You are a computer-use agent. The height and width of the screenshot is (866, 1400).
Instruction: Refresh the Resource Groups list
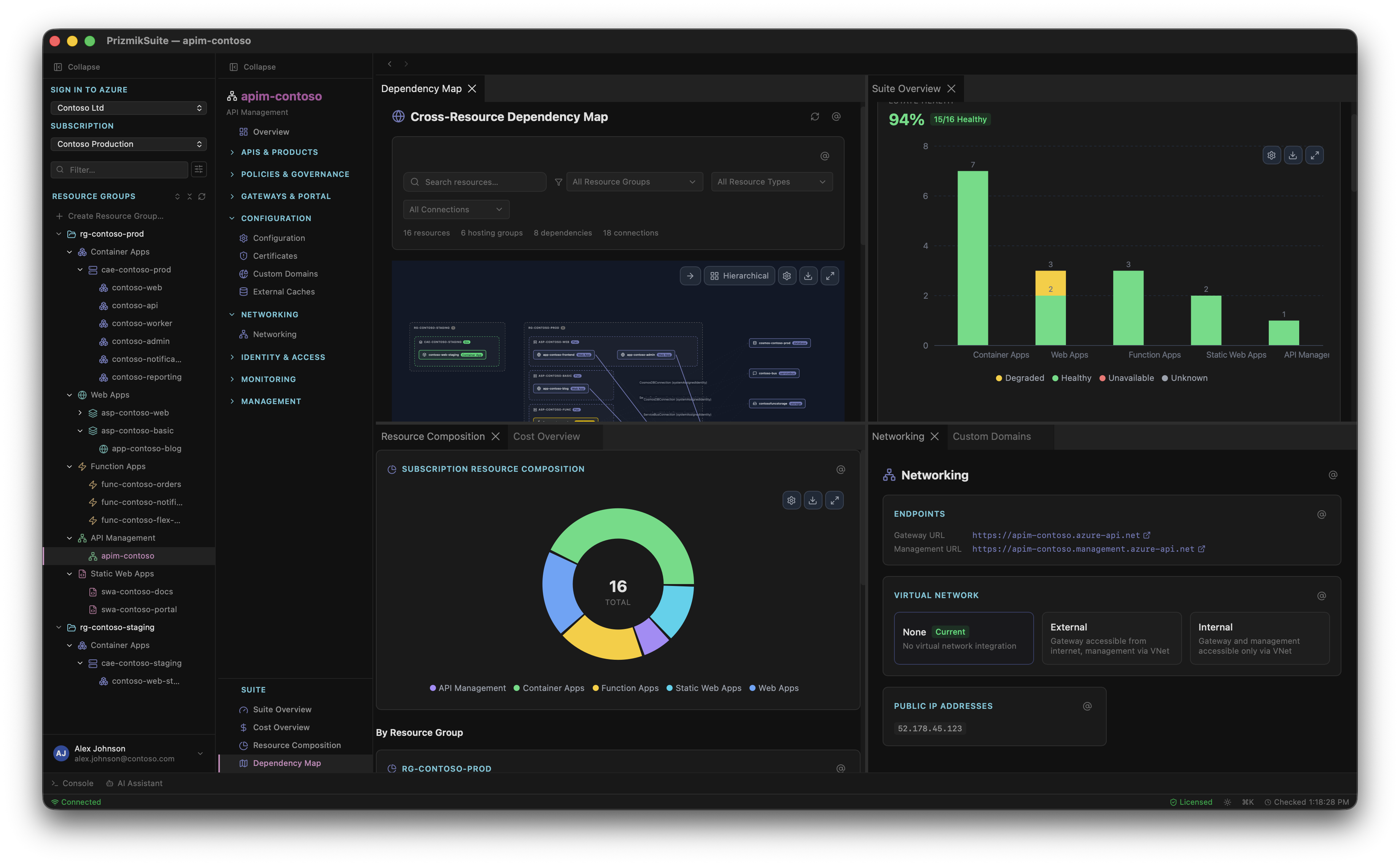202,196
